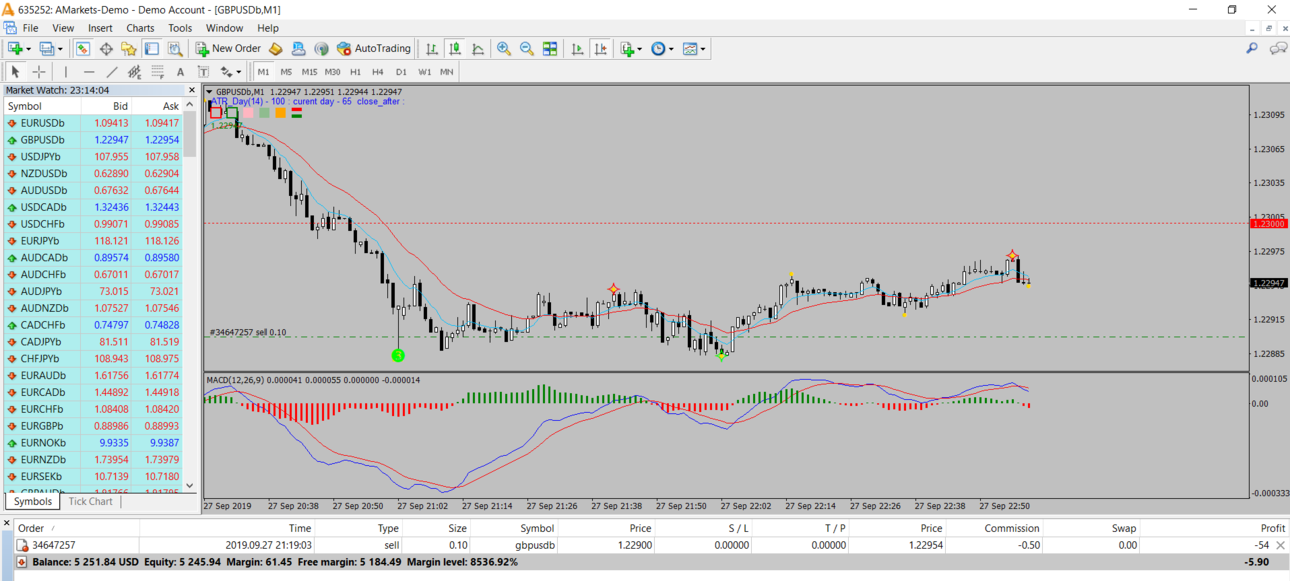Click the Profiles toolbar icon
This screenshot has height=581, width=1290.
[x=46, y=48]
